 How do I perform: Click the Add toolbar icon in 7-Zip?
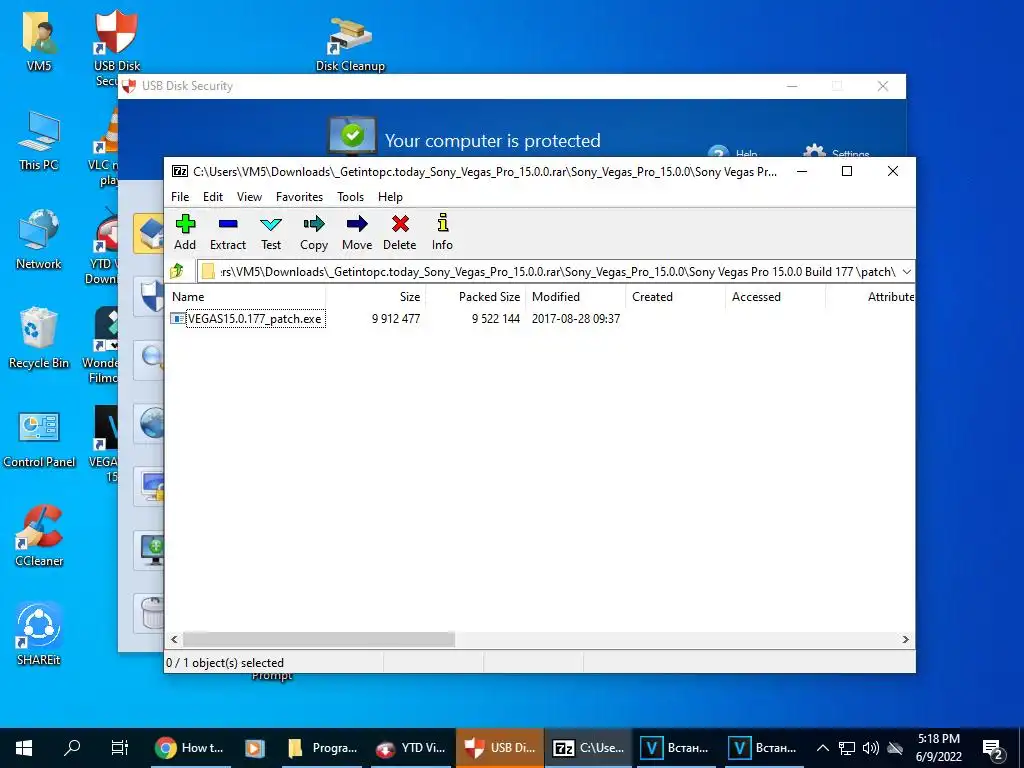(x=185, y=232)
